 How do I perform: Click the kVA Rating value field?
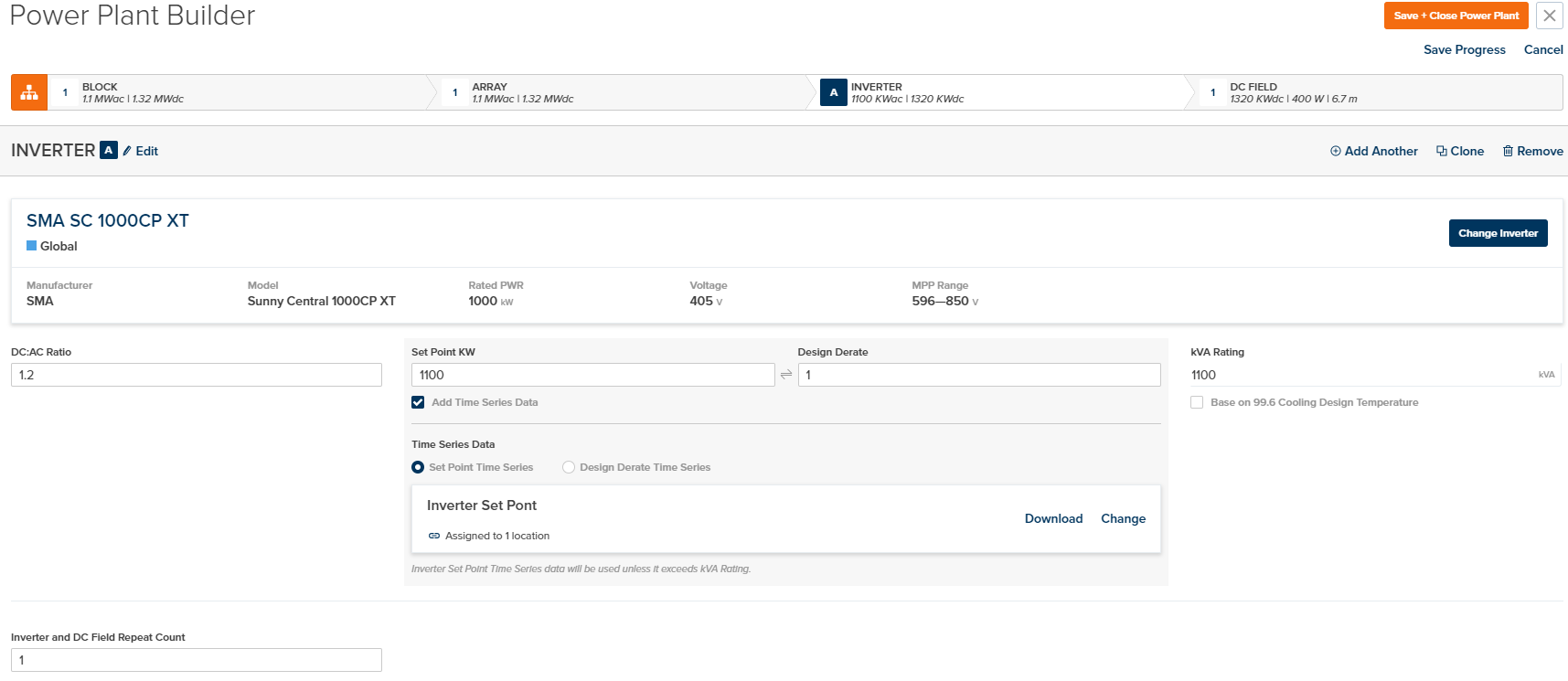click(x=1375, y=375)
